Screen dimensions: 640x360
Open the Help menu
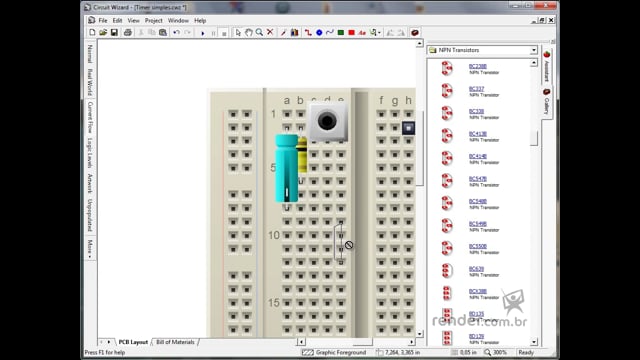click(200, 20)
